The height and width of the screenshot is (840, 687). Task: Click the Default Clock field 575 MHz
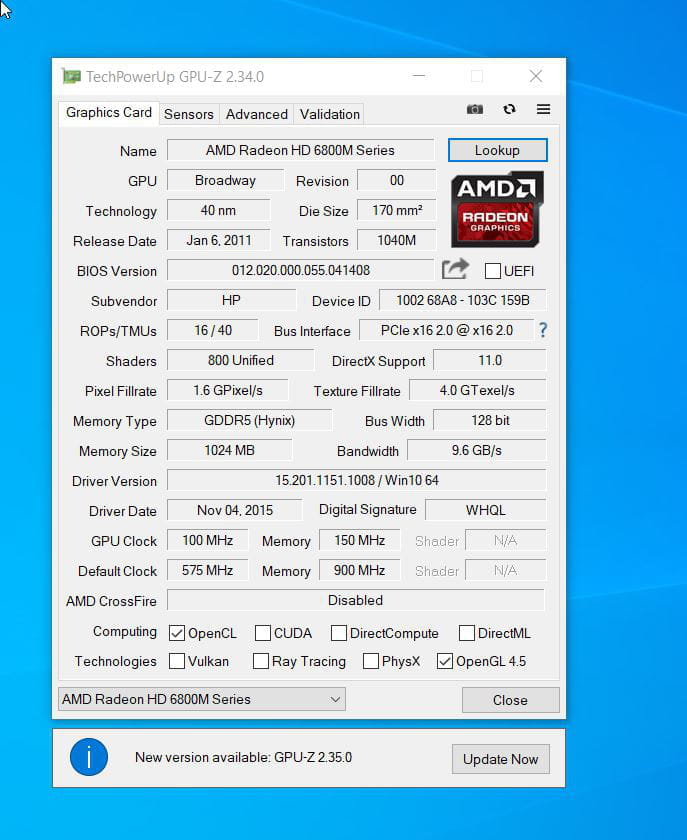(x=208, y=570)
